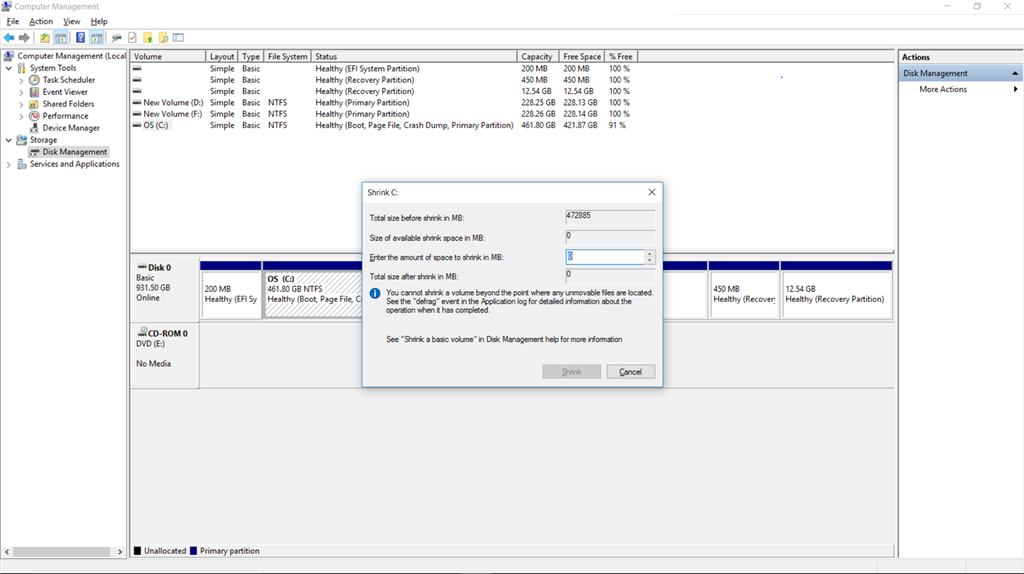Click the Up one level folder icon
This screenshot has width=1024, height=574.
click(x=44, y=38)
